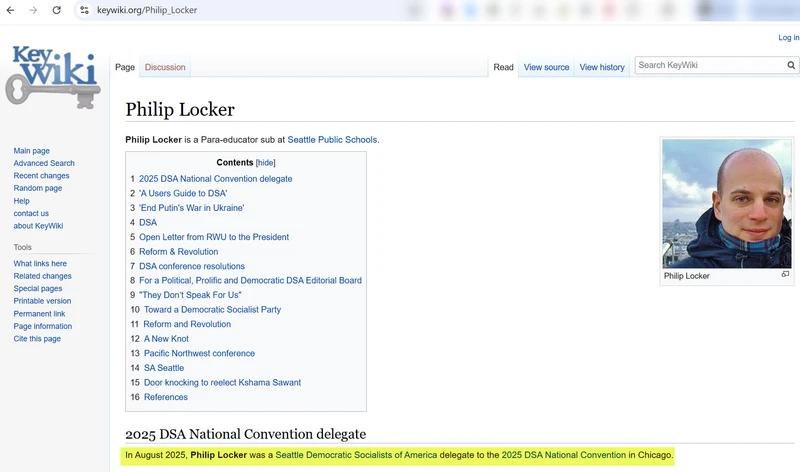800x472 pixels.
Task: Open site information icon in address bar
Action: (x=85, y=10)
